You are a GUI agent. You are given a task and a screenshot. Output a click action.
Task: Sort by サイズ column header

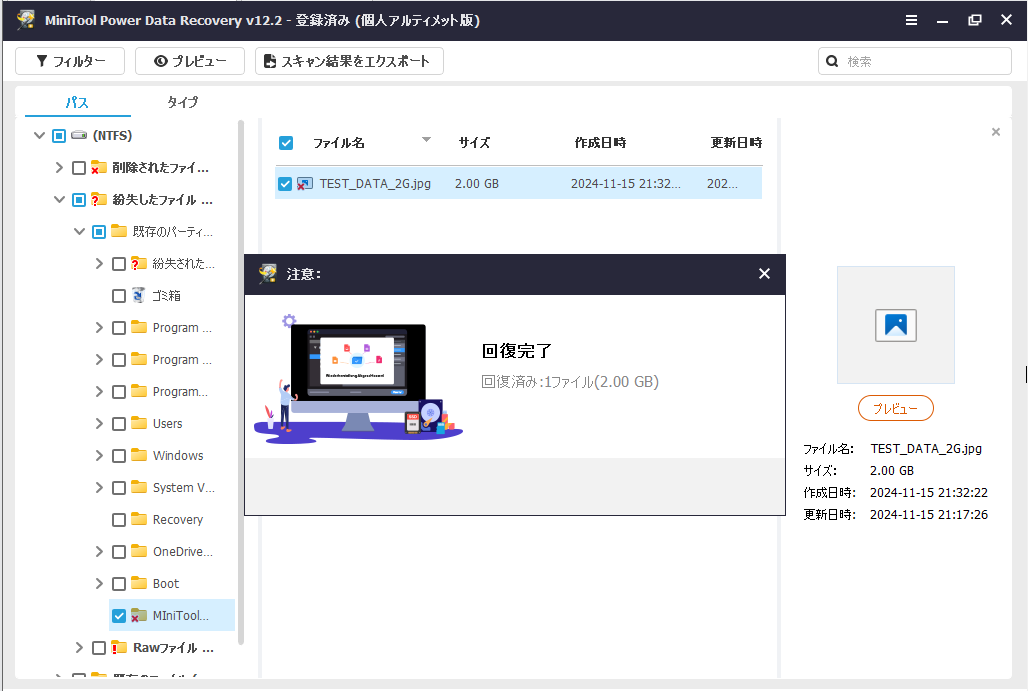click(474, 142)
